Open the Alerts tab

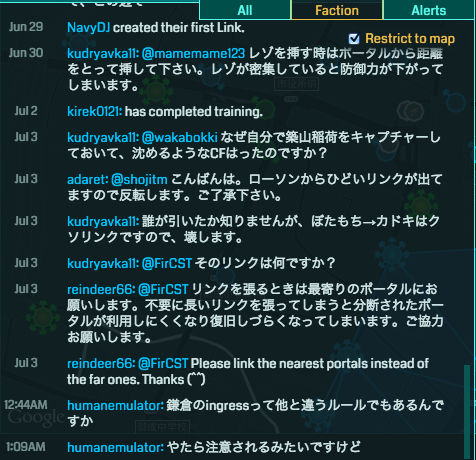coord(429,10)
